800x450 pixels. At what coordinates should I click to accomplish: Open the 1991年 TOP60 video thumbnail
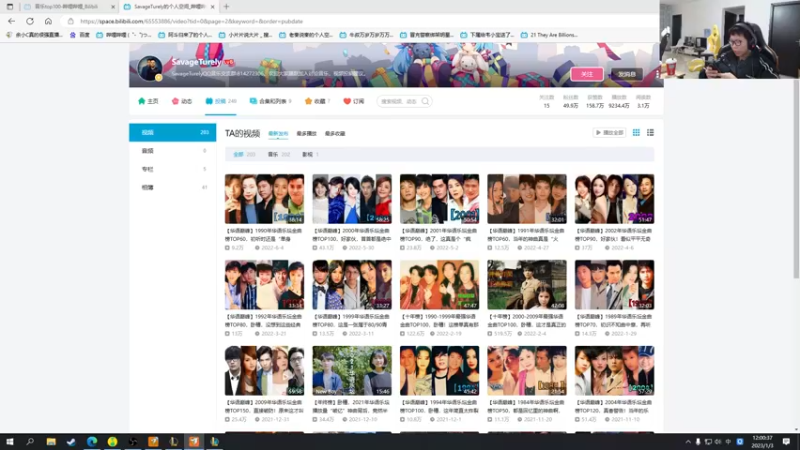click(x=527, y=199)
